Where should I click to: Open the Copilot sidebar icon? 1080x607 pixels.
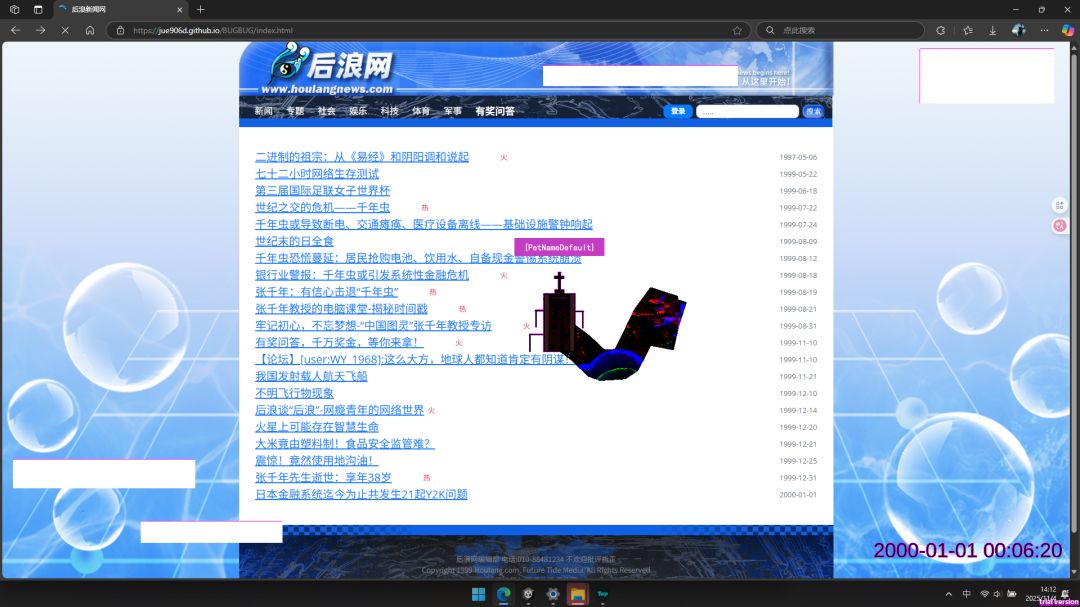[1068, 30]
